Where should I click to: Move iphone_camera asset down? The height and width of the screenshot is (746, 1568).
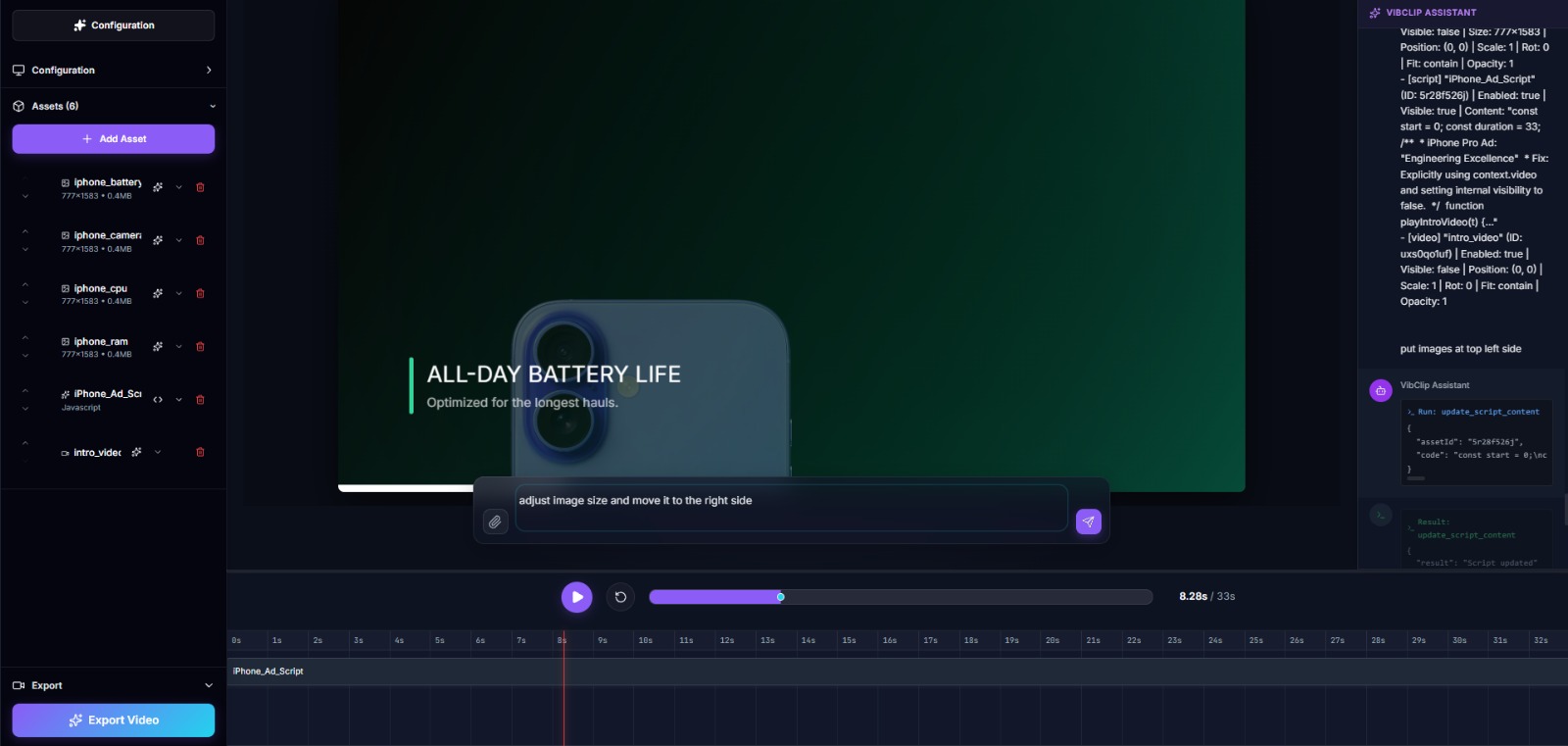[x=25, y=249]
